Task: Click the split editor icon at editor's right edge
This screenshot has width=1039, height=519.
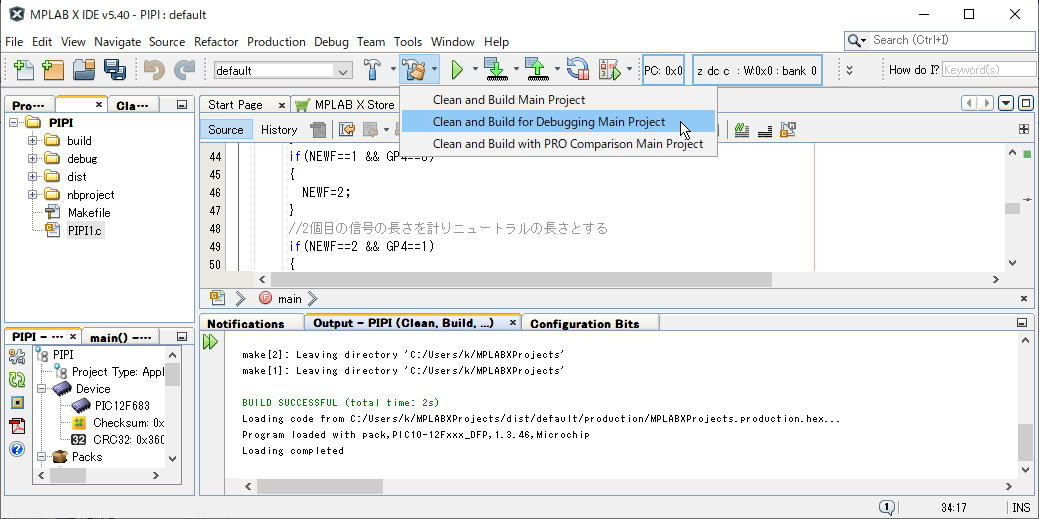Action: [1024, 130]
